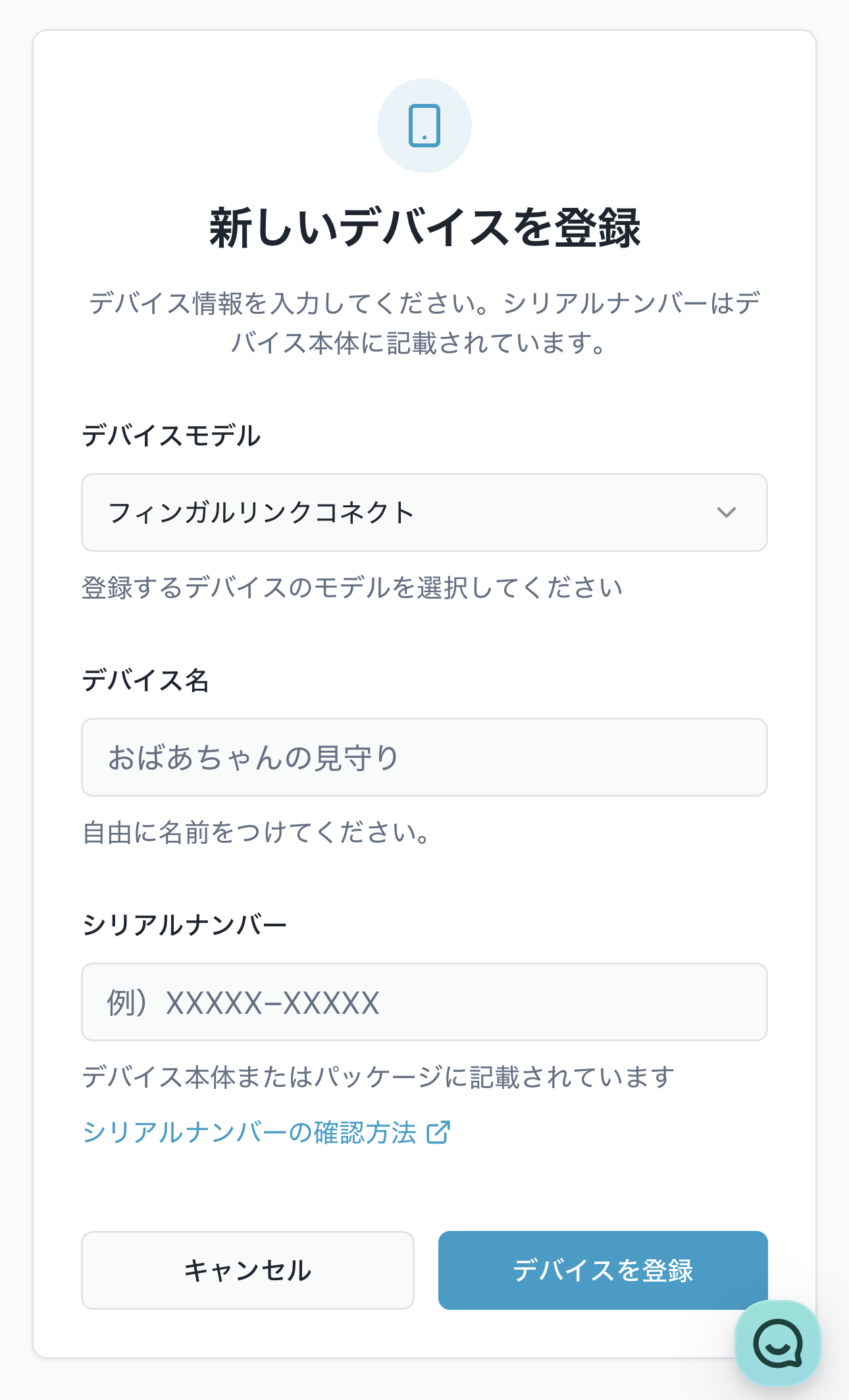The height and width of the screenshot is (1400, 849).
Task: Focus the デバイス名 input field
Action: click(424, 757)
